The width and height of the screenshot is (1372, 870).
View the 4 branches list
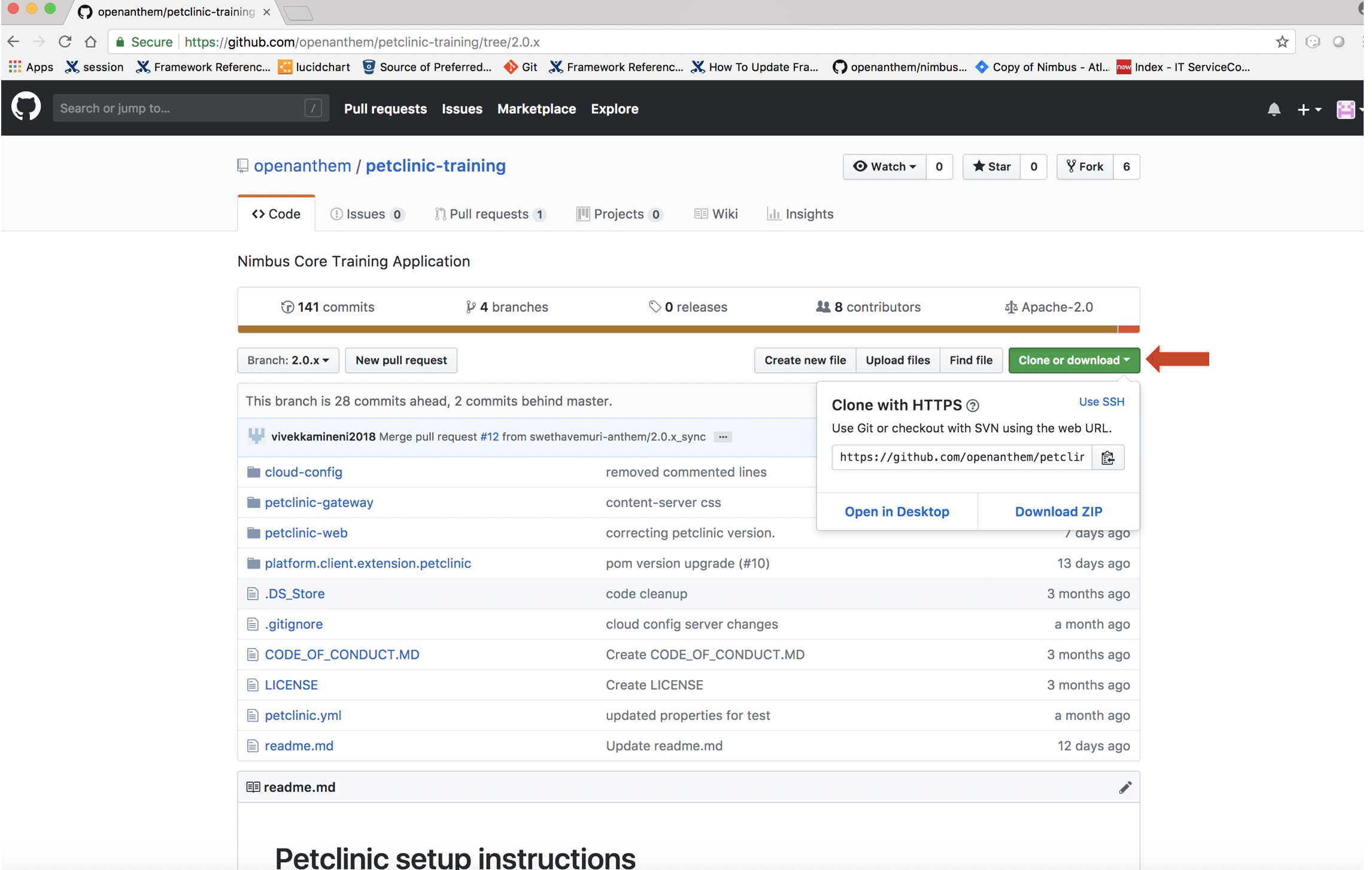506,308
